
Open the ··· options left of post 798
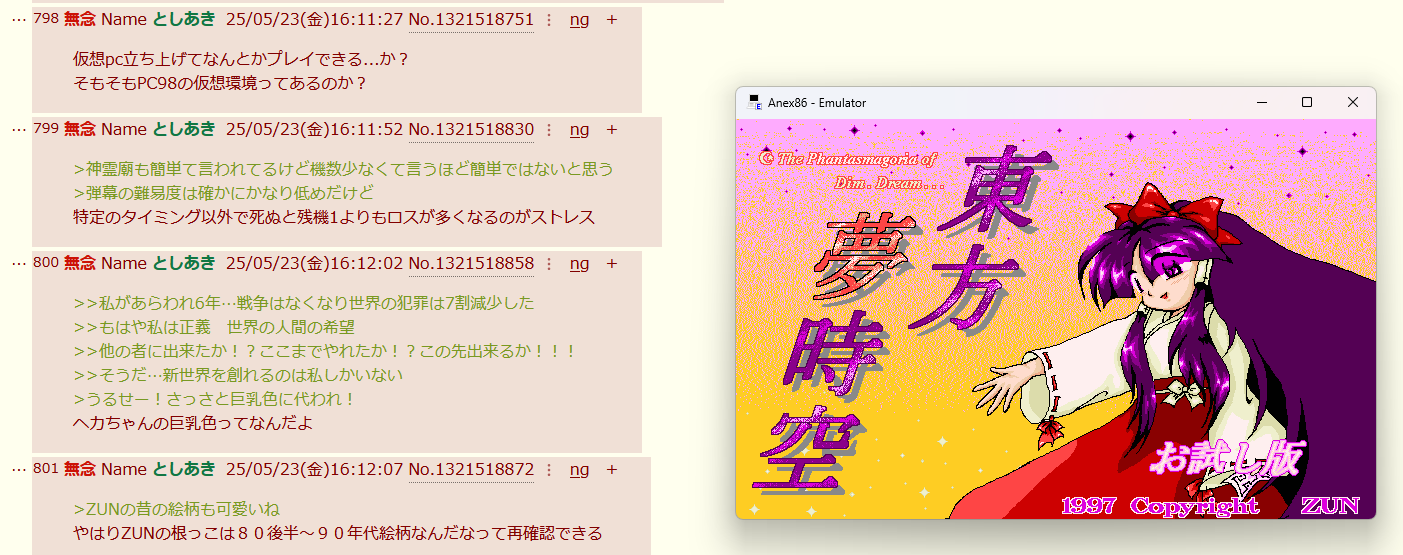[18, 20]
